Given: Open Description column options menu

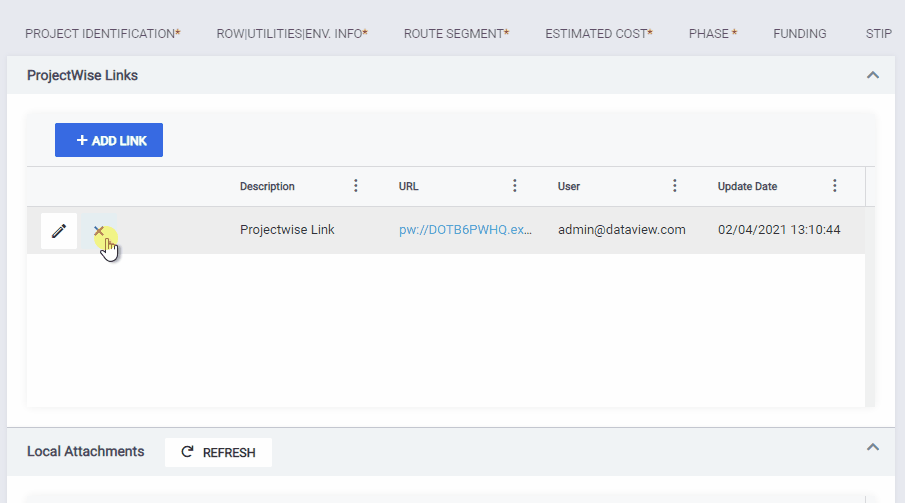Looking at the screenshot, I should pyautogui.click(x=356, y=186).
